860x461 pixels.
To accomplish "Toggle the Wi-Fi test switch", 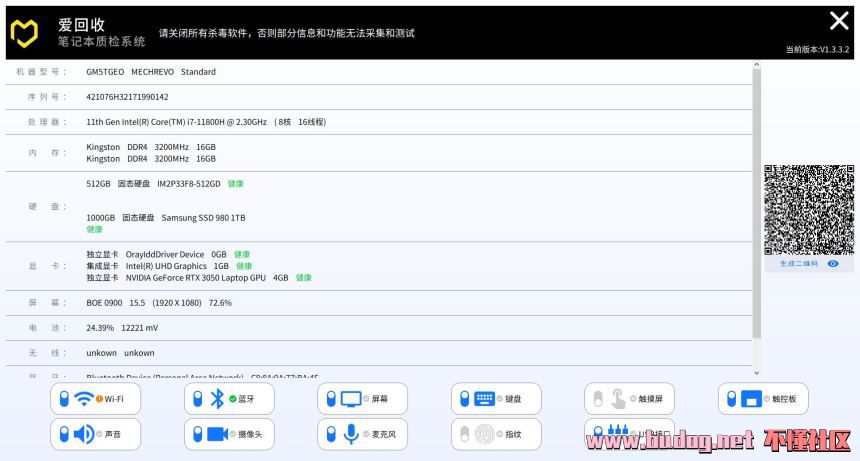I will (x=63, y=399).
